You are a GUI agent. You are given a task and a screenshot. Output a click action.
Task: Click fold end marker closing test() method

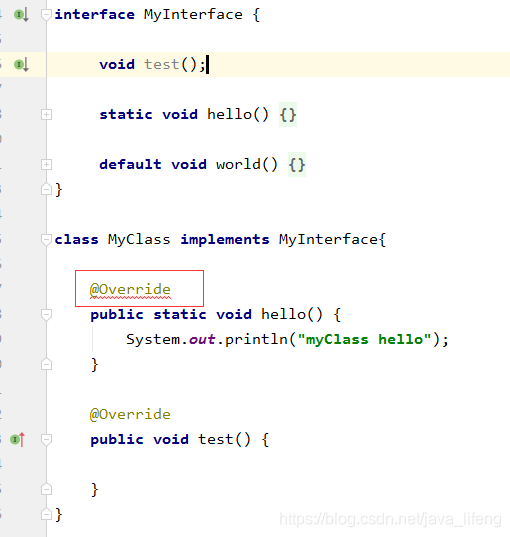46,489
